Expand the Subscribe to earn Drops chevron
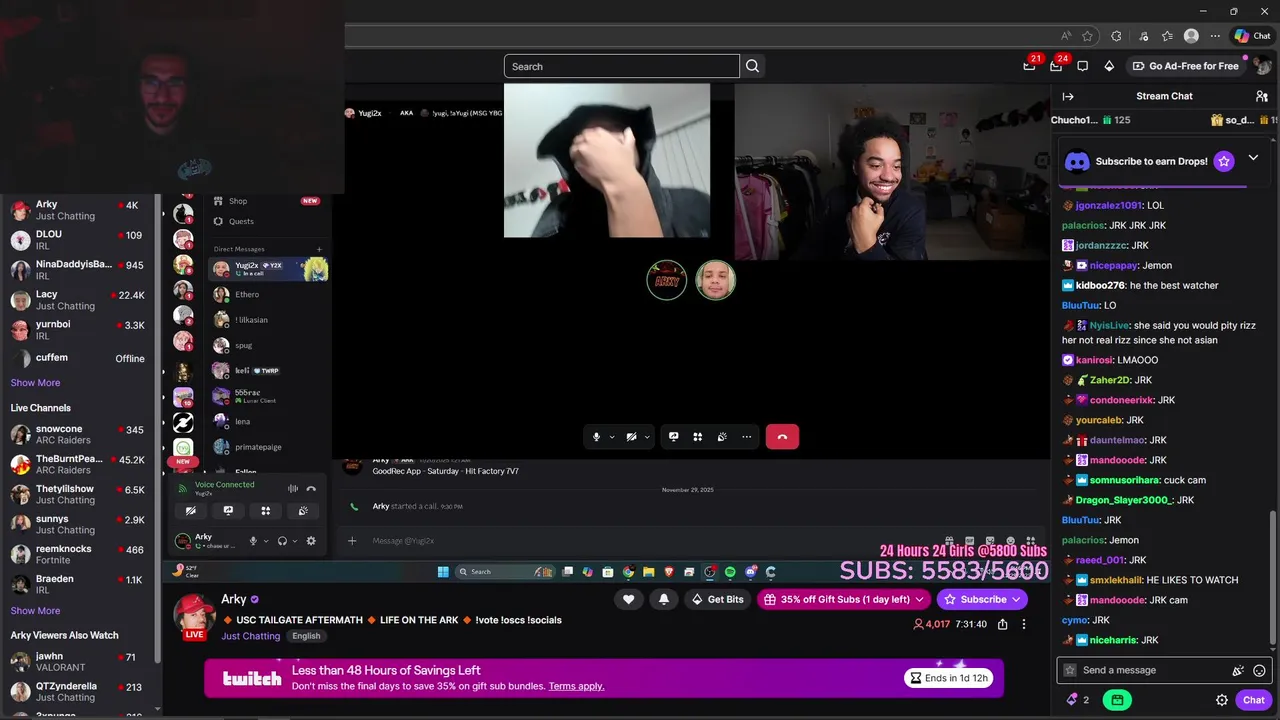Image resolution: width=1280 pixels, height=720 pixels. (x=1253, y=158)
